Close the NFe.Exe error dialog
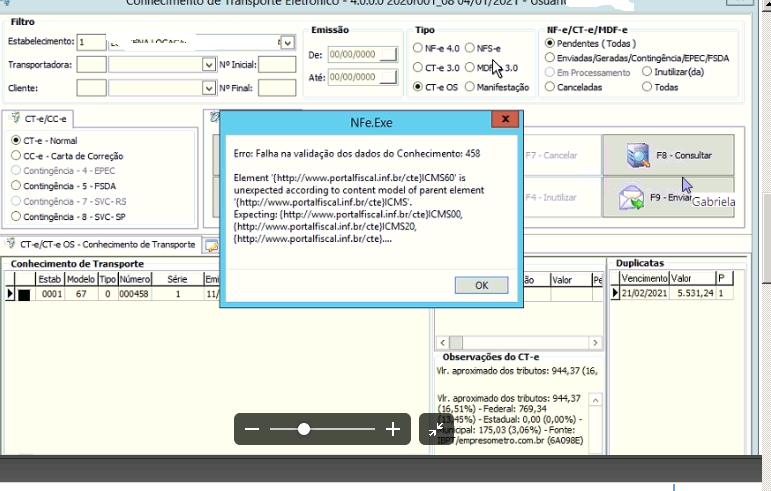Image resolution: width=771 pixels, height=491 pixels. (505, 119)
